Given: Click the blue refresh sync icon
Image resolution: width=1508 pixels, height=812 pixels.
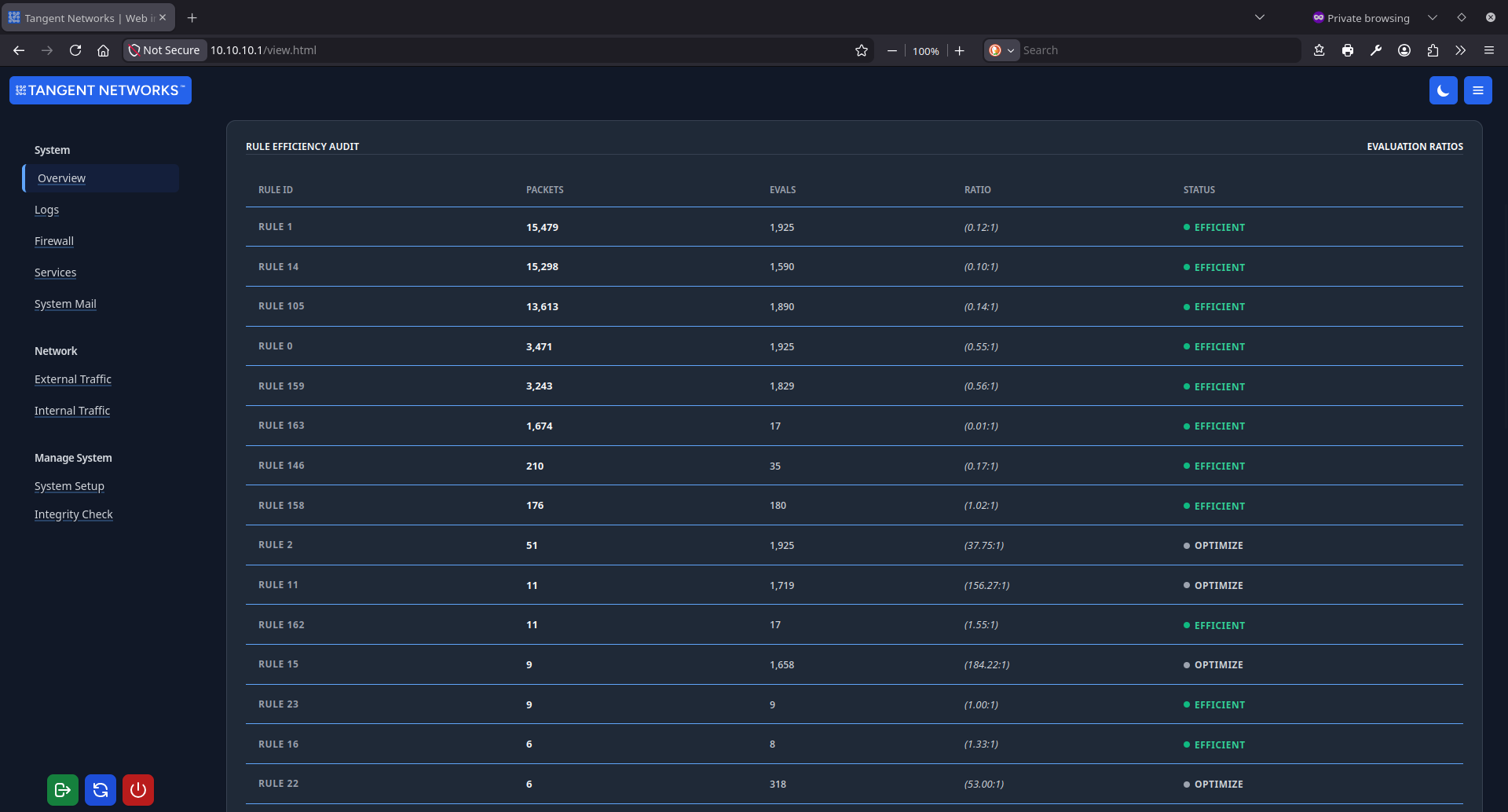Looking at the screenshot, I should pos(101,790).
